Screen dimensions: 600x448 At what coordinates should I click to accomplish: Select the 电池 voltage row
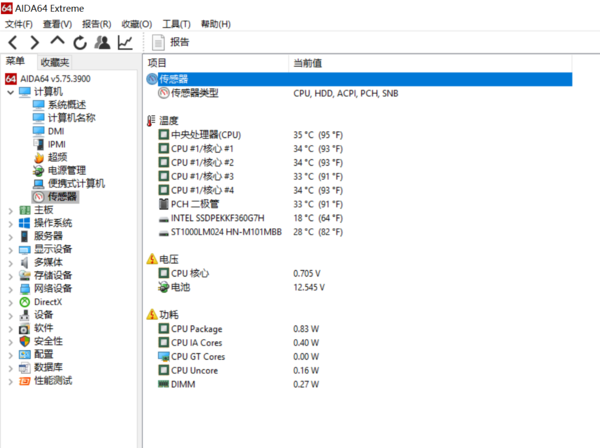point(359,287)
